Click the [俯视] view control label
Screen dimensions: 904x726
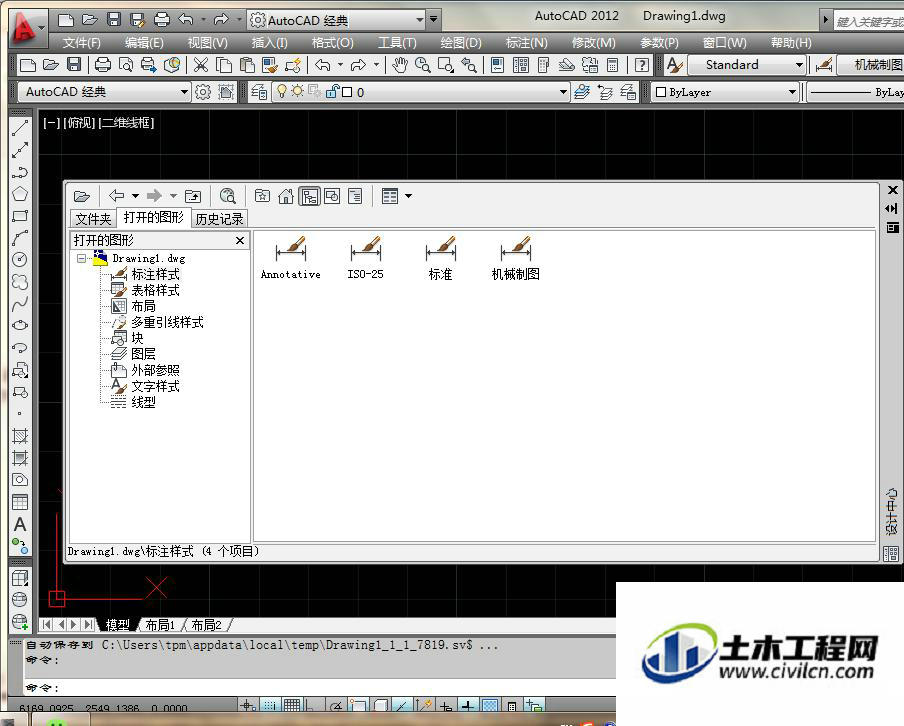[79, 123]
